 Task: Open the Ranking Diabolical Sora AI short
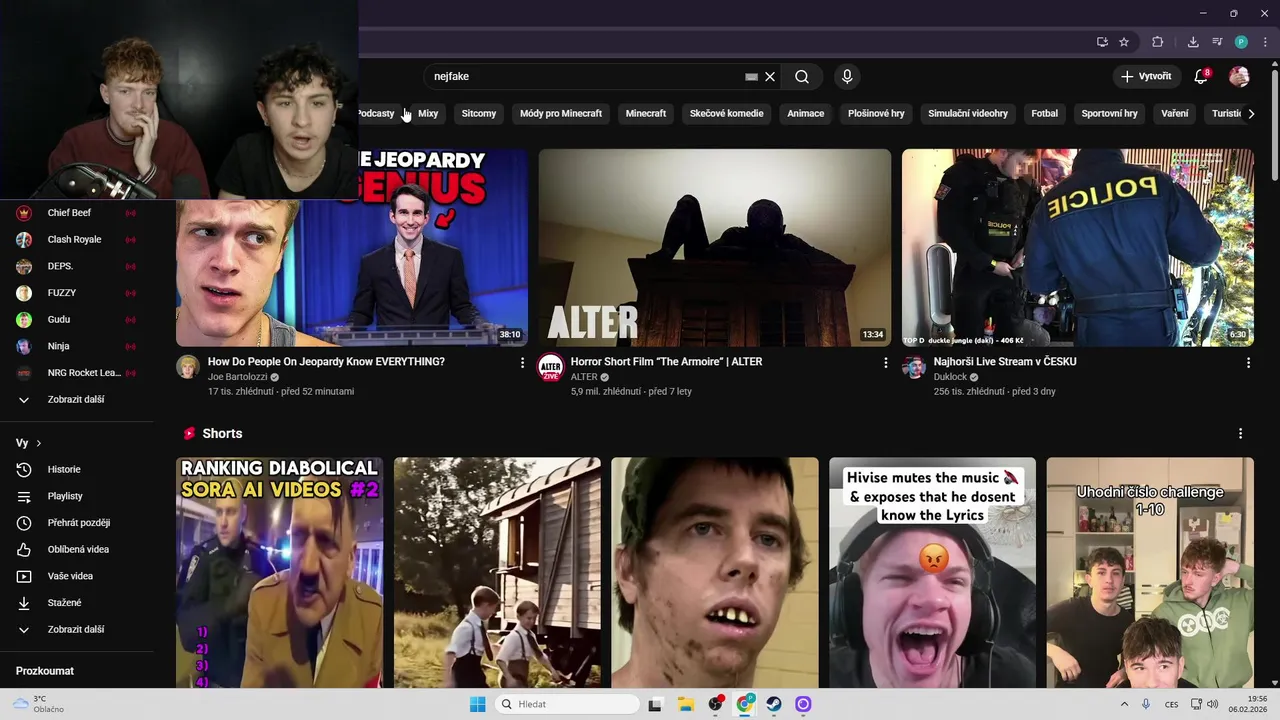click(x=279, y=572)
